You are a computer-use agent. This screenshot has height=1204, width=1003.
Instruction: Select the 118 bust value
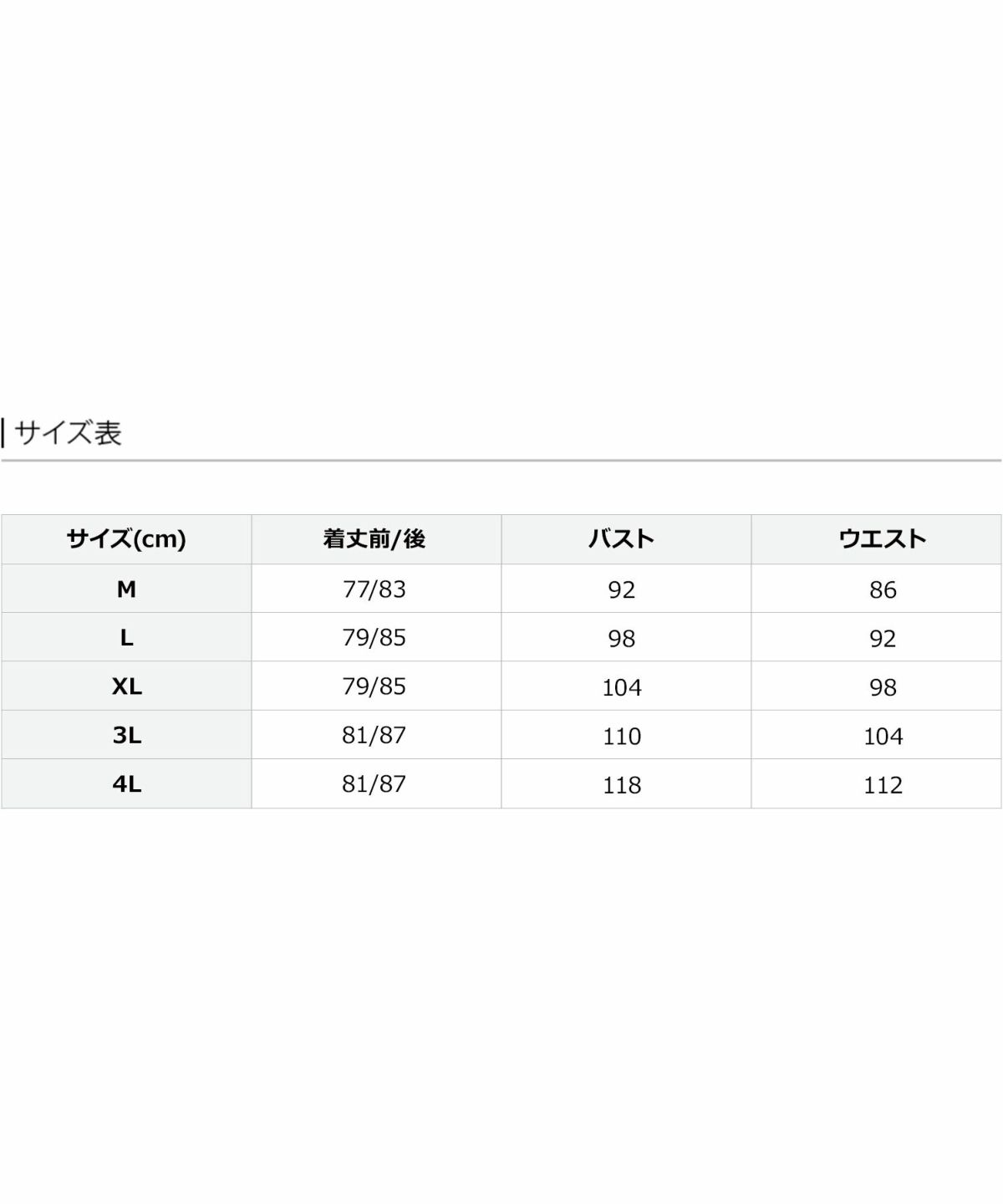point(622,785)
